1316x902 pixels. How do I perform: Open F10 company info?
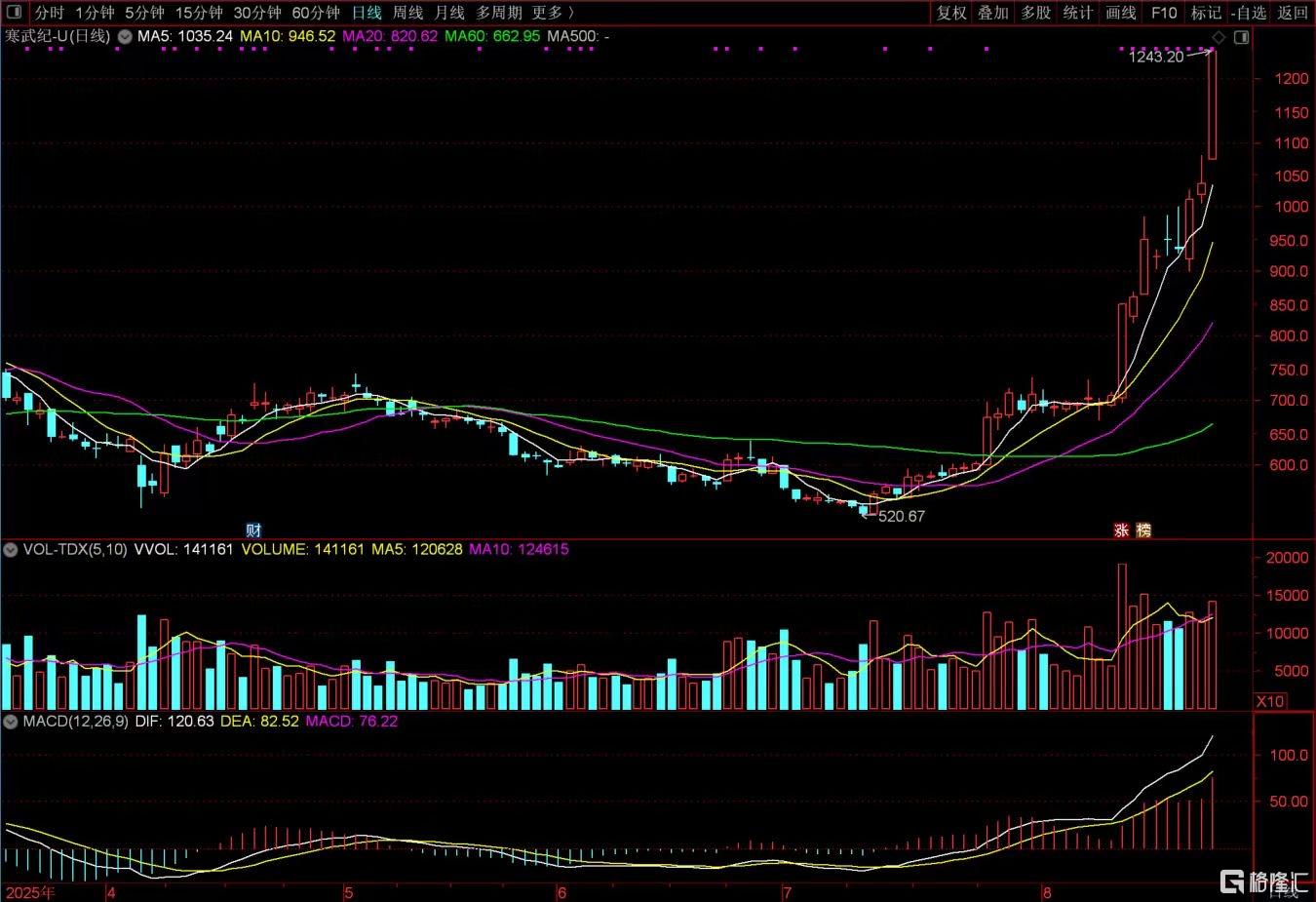pyautogui.click(x=1164, y=13)
